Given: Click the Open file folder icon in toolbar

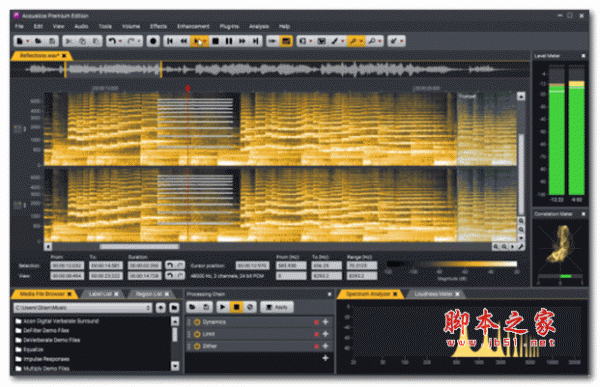Looking at the screenshot, I should pos(38,41).
